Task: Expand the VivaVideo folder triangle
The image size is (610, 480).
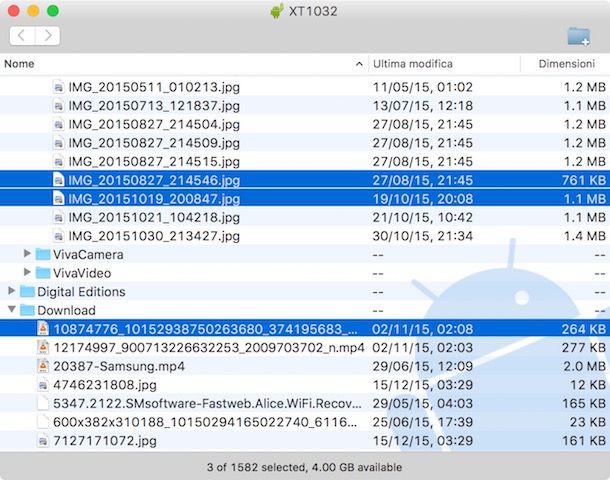Action: coord(27,272)
